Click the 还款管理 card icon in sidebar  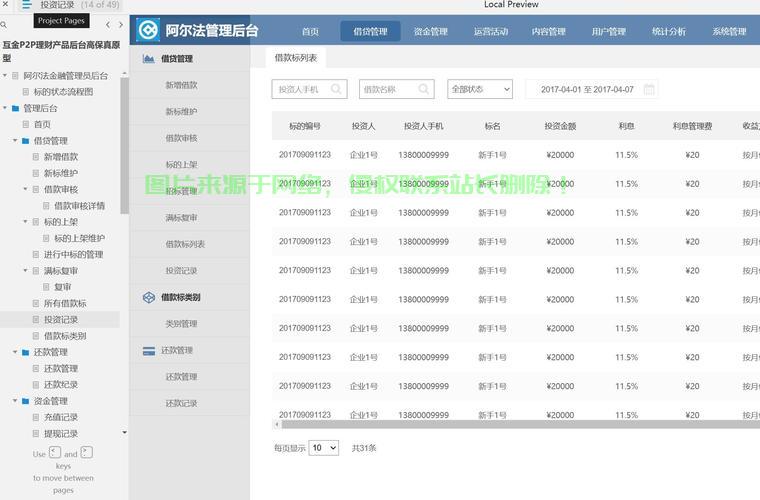(x=149, y=351)
